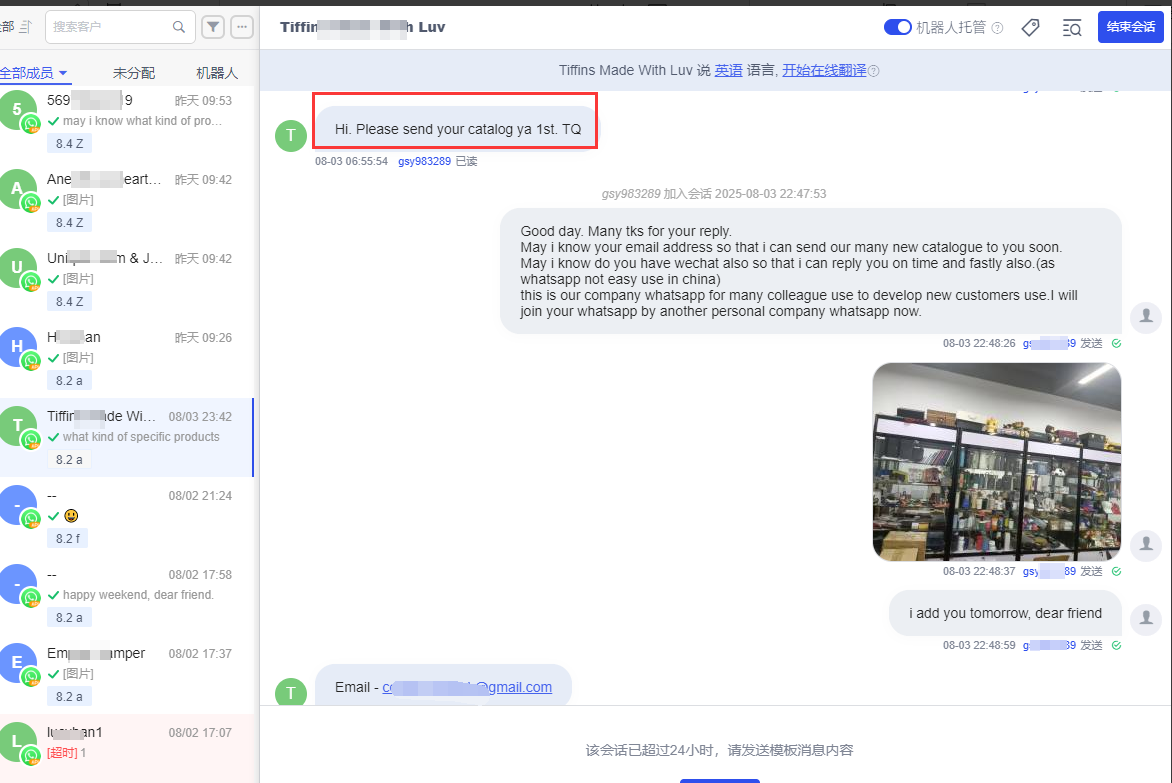Switch to the 未分配 tab
Image resolution: width=1172 pixels, height=783 pixels.
134,72
